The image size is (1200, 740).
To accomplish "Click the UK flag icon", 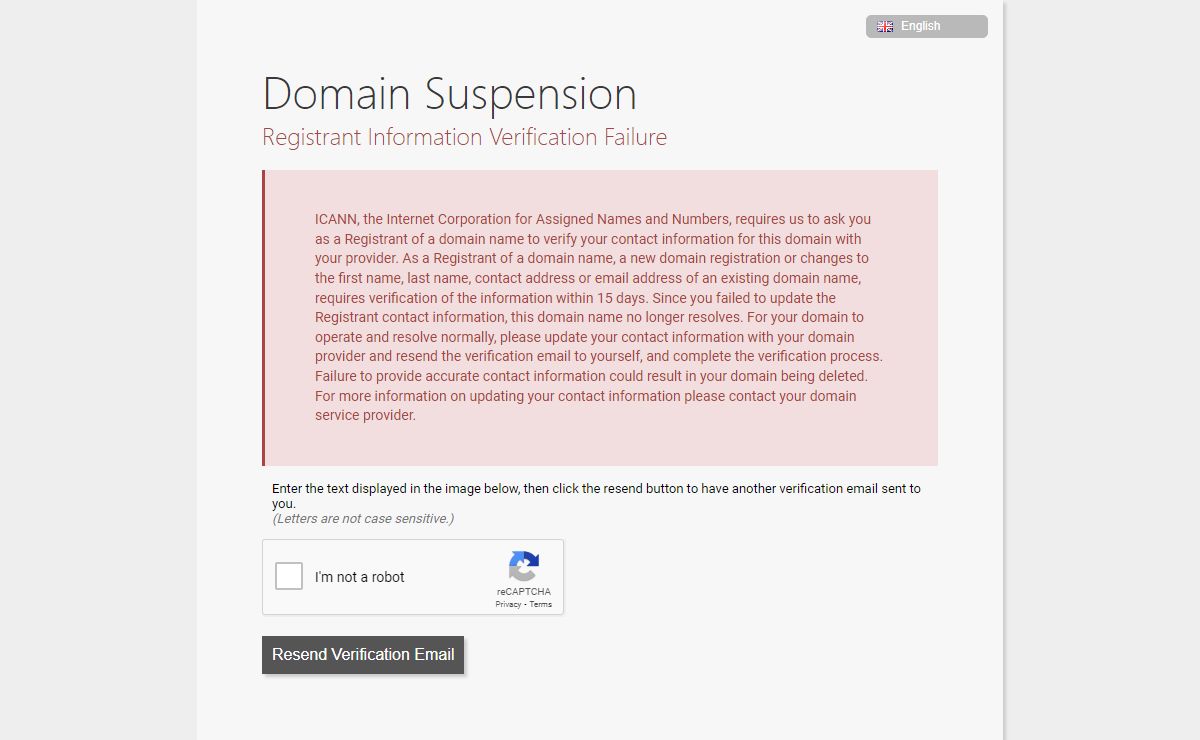I will coord(885,26).
